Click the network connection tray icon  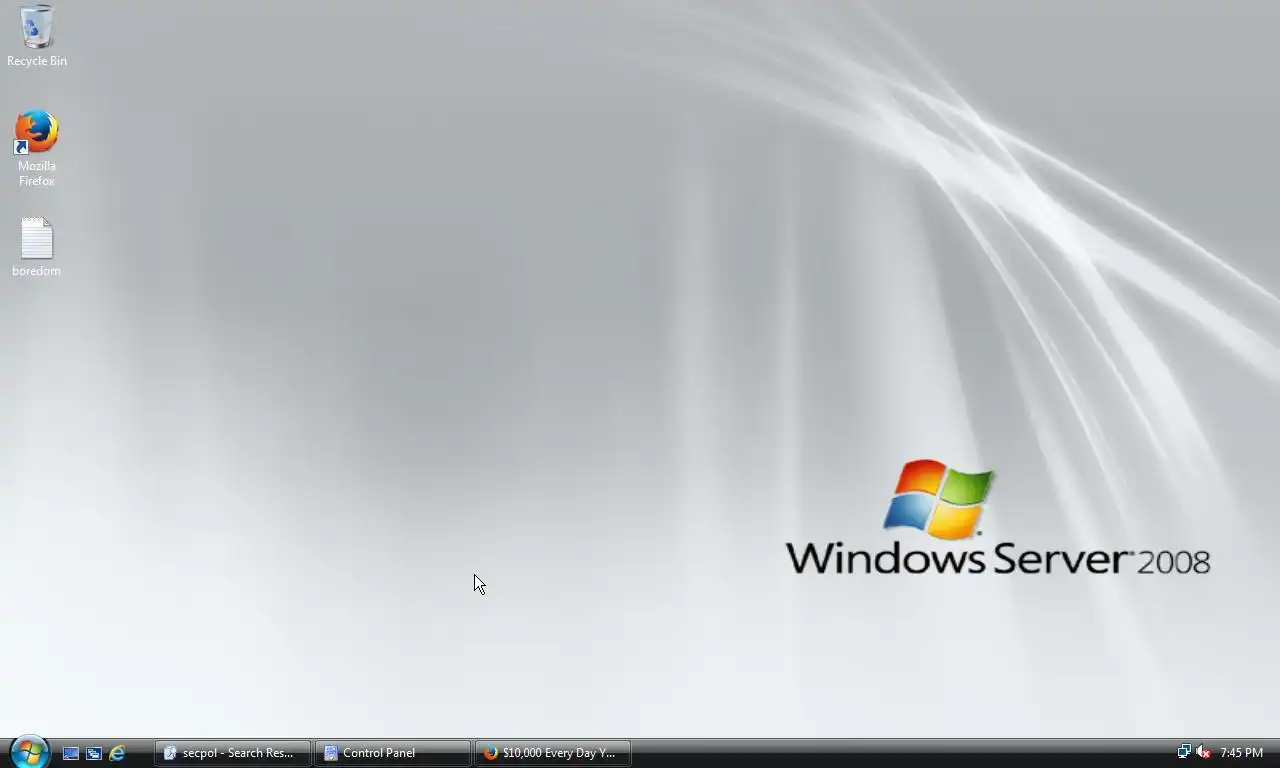tap(1184, 752)
